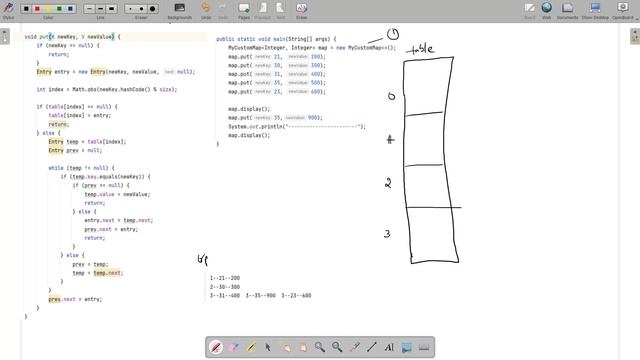Image resolution: width=640 pixels, height=360 pixels.
Task: Select the green pen color
Action: (x=59, y=9)
